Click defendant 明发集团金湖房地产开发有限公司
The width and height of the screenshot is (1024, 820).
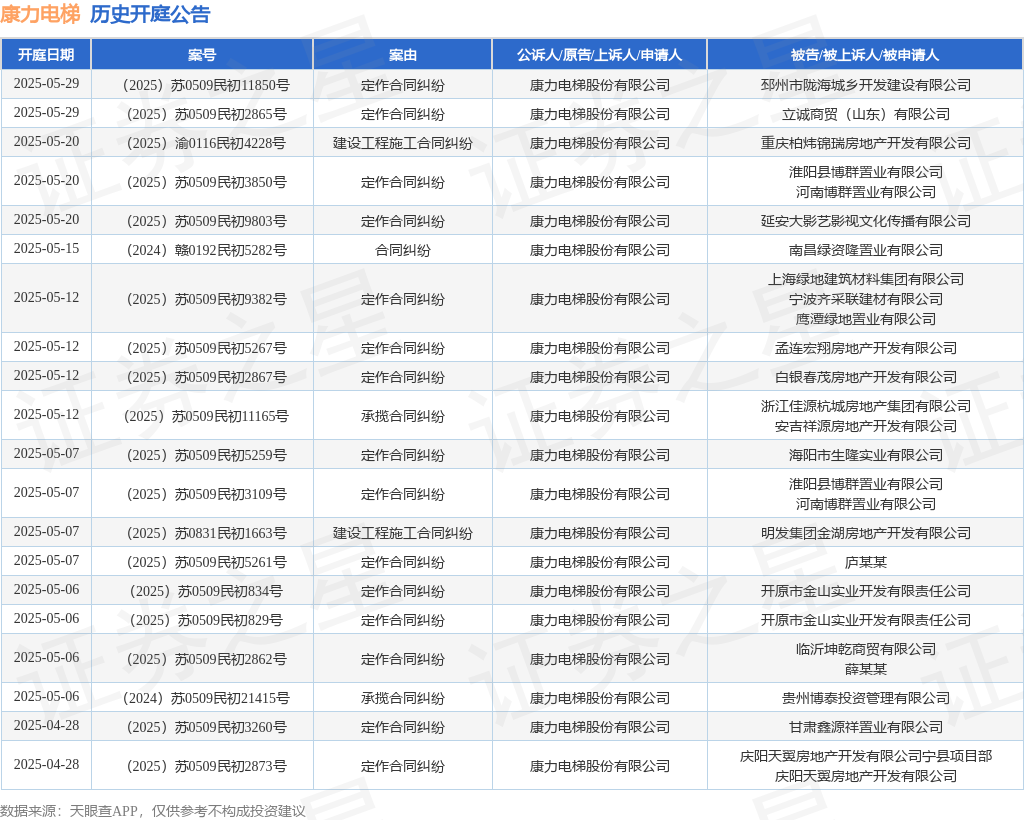(x=865, y=533)
